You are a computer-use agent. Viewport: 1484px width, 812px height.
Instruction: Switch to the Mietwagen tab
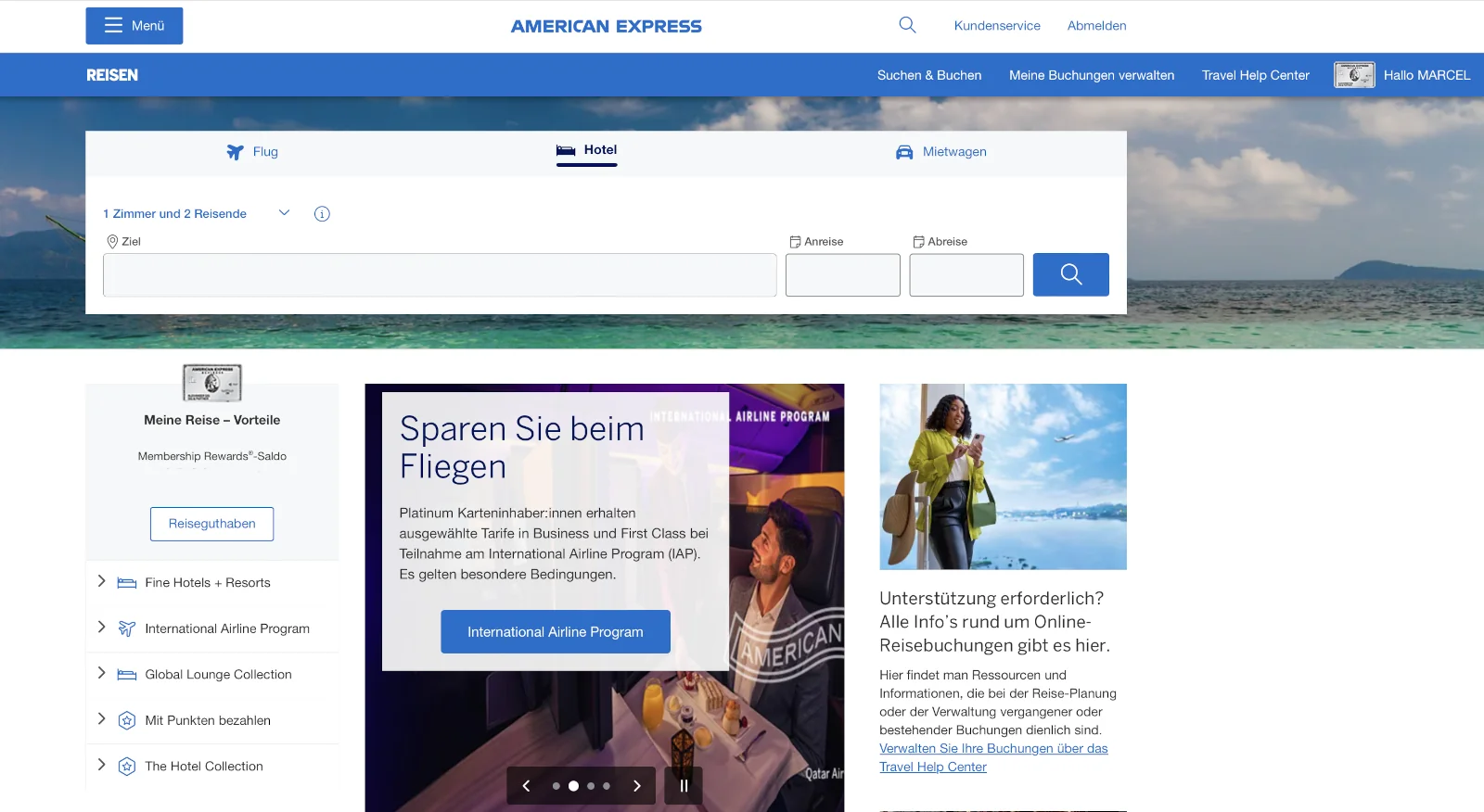tap(941, 152)
